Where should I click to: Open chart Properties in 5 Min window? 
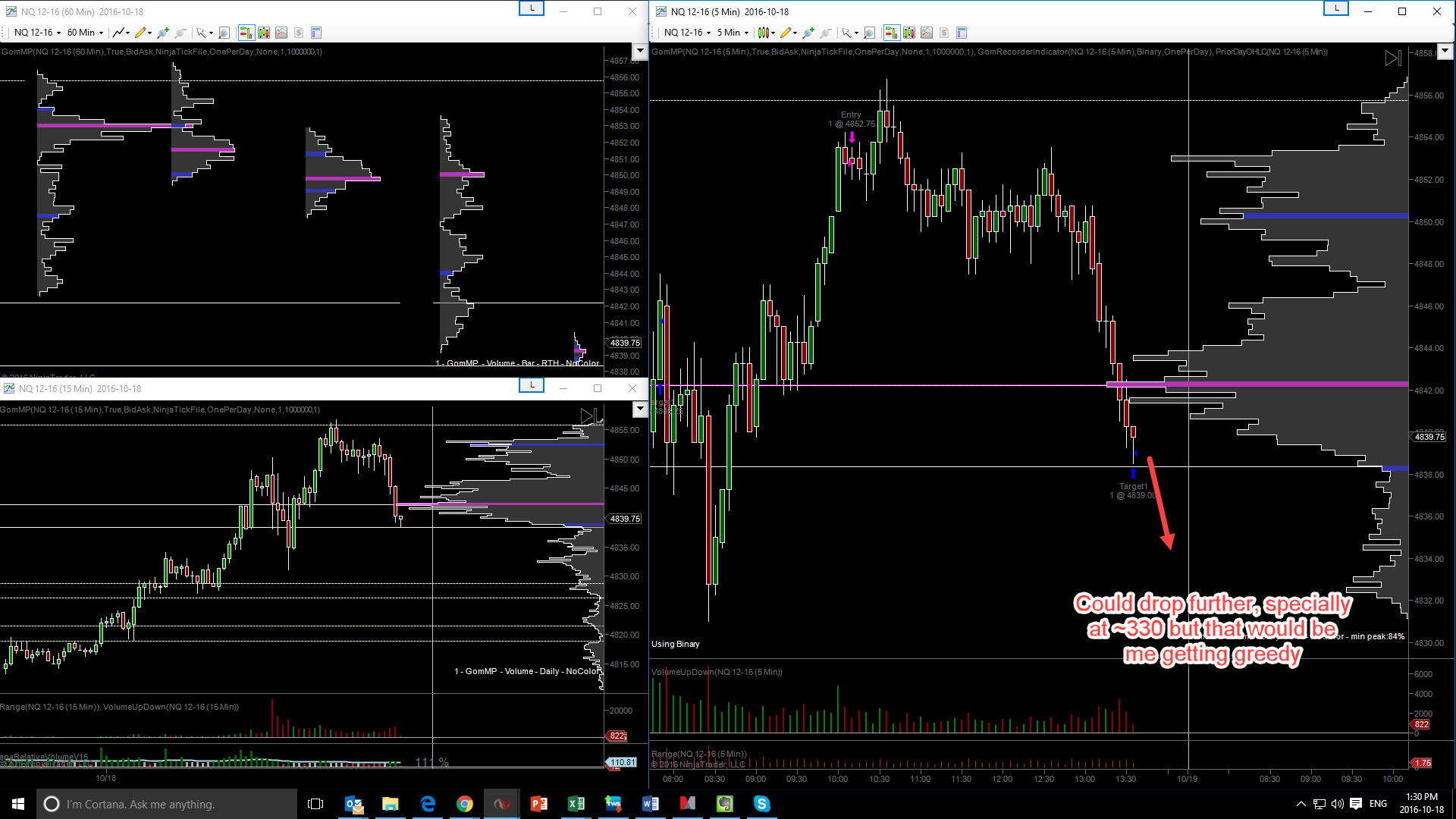pos(962,33)
